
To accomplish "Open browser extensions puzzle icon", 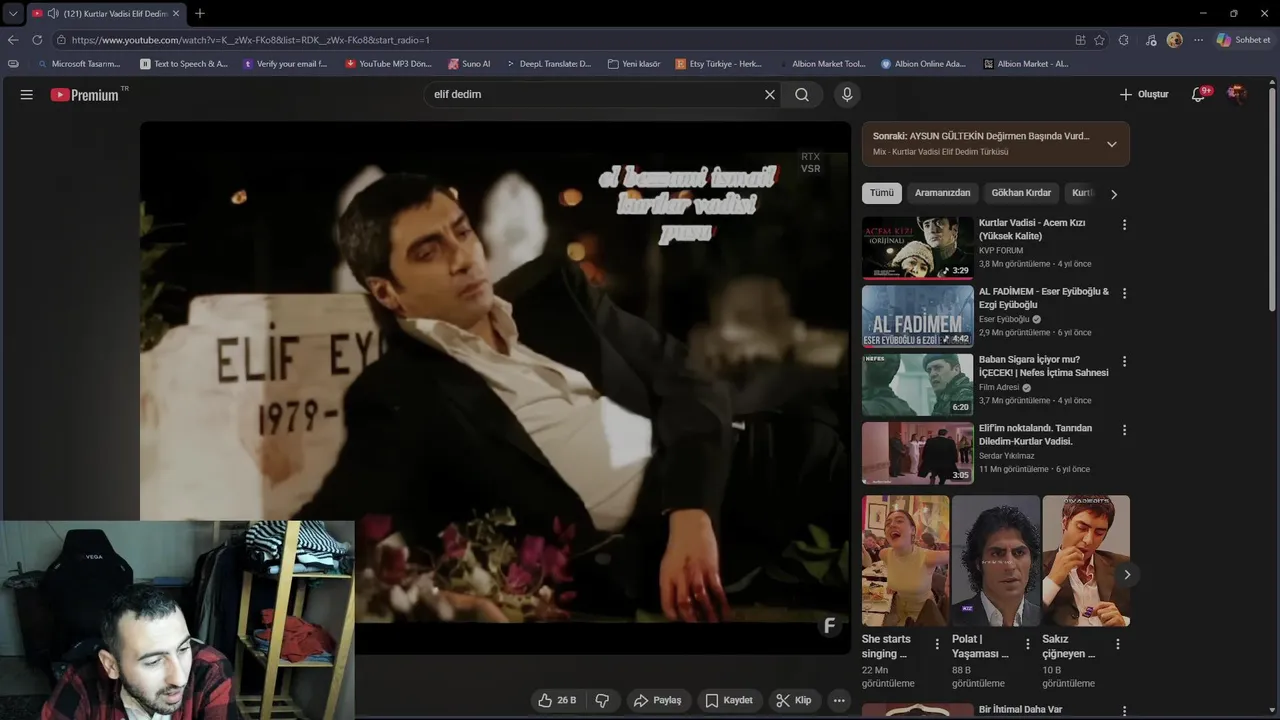I will [x=1124, y=40].
